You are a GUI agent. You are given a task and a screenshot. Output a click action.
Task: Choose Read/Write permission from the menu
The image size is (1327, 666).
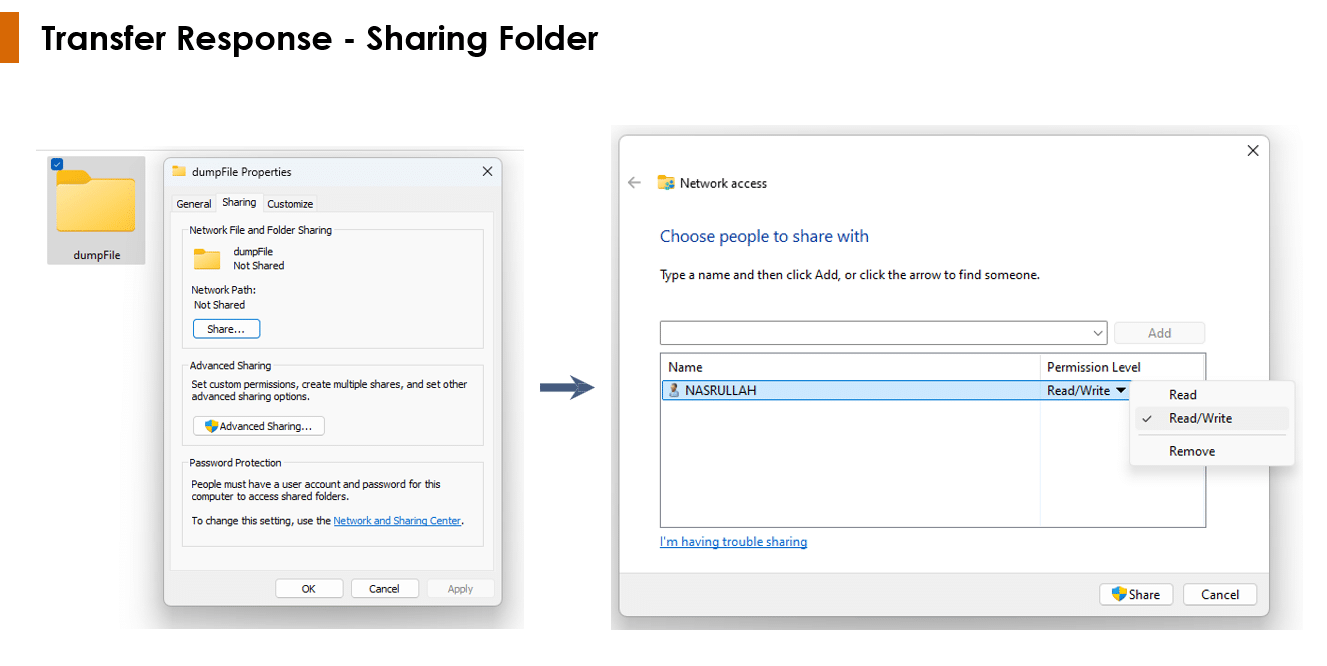click(x=1212, y=418)
